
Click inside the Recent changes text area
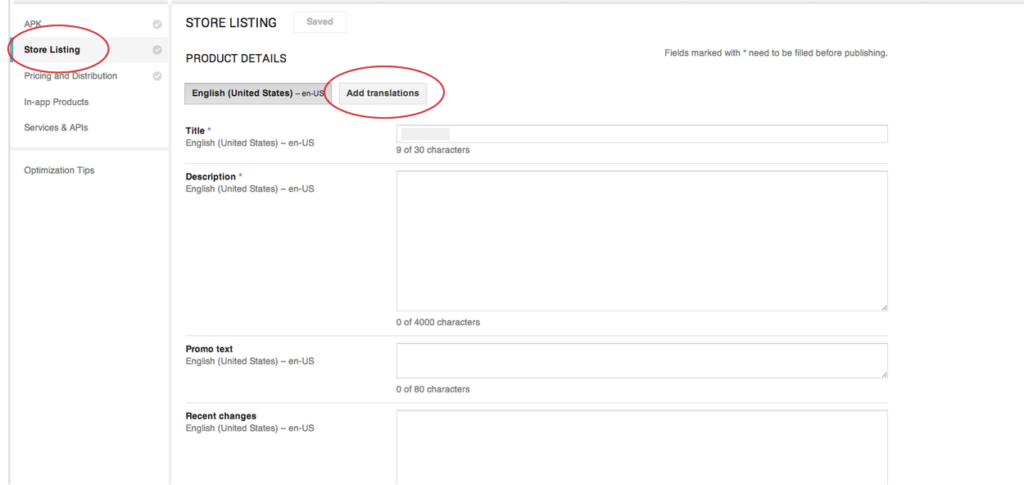pyautogui.click(x=641, y=448)
